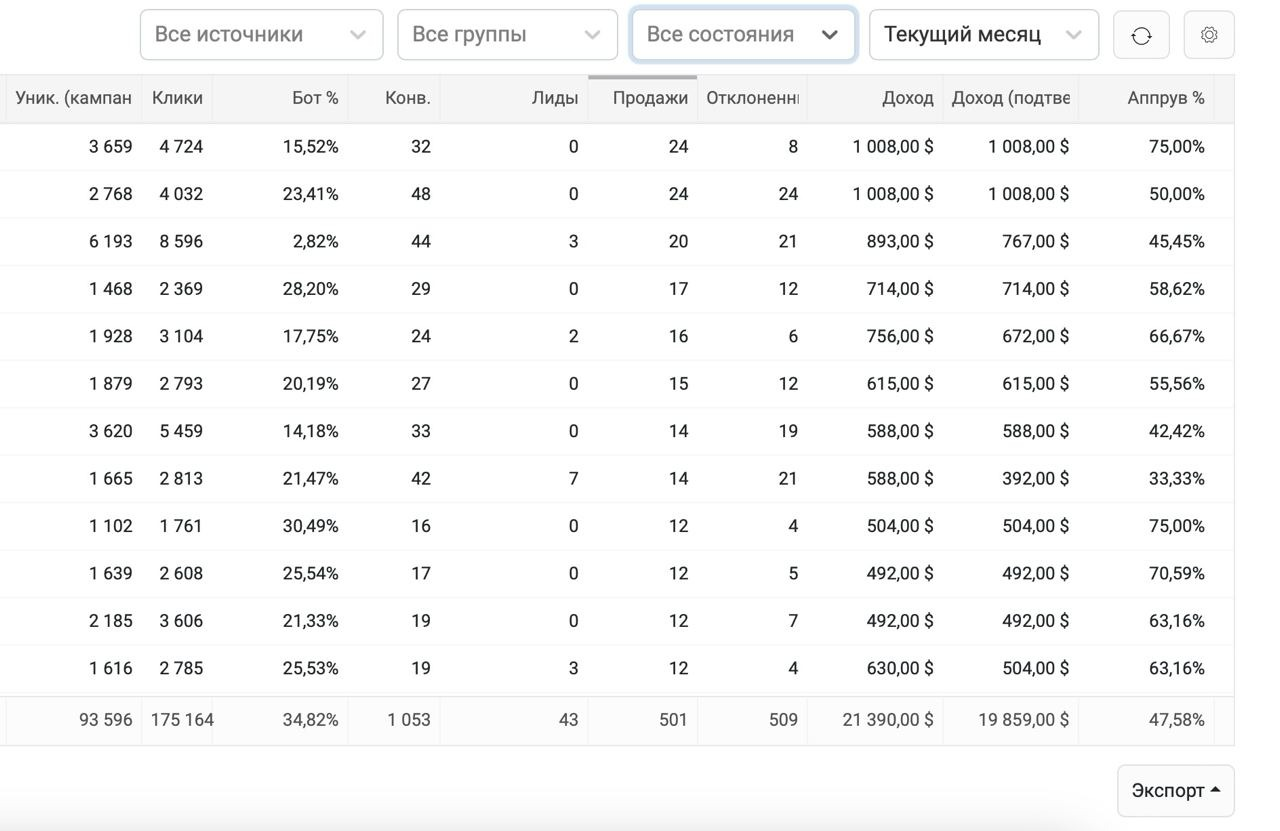Click the bot percentage '28,20%'
Image resolution: width=1280 pixels, height=831 pixels.
[x=311, y=289]
